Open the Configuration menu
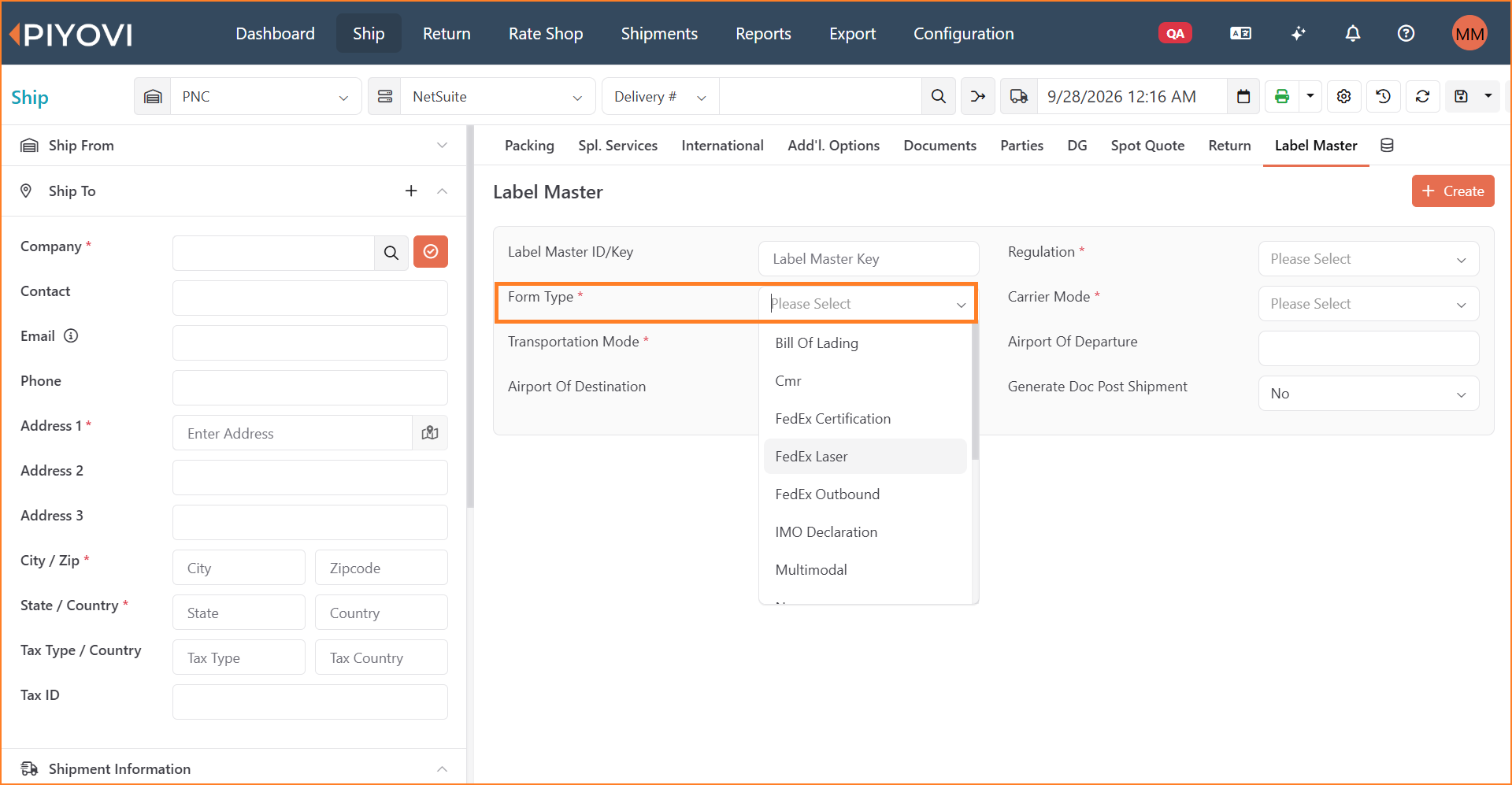This screenshot has height=785, width=1512. 963,33
